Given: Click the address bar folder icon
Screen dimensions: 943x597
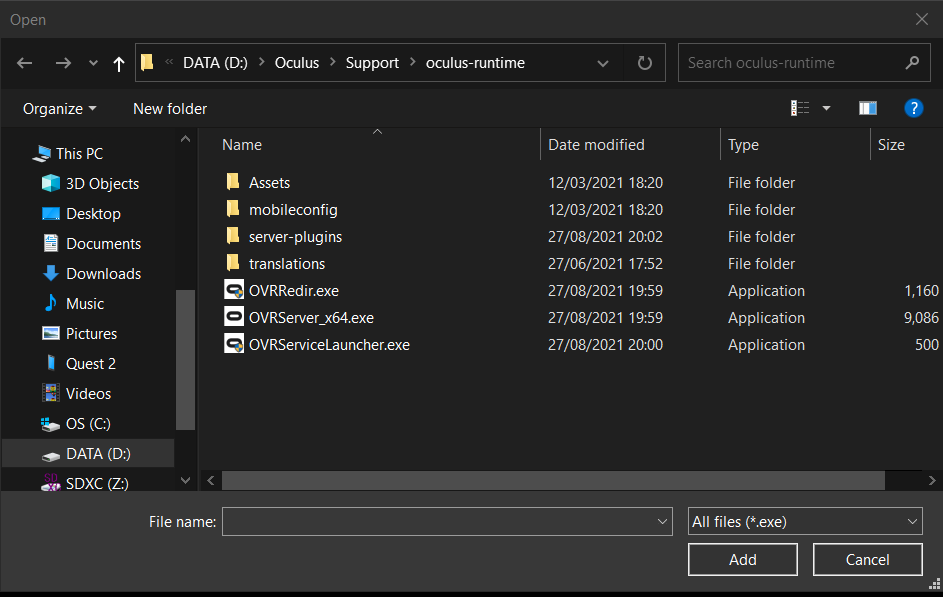Looking at the screenshot, I should [147, 62].
